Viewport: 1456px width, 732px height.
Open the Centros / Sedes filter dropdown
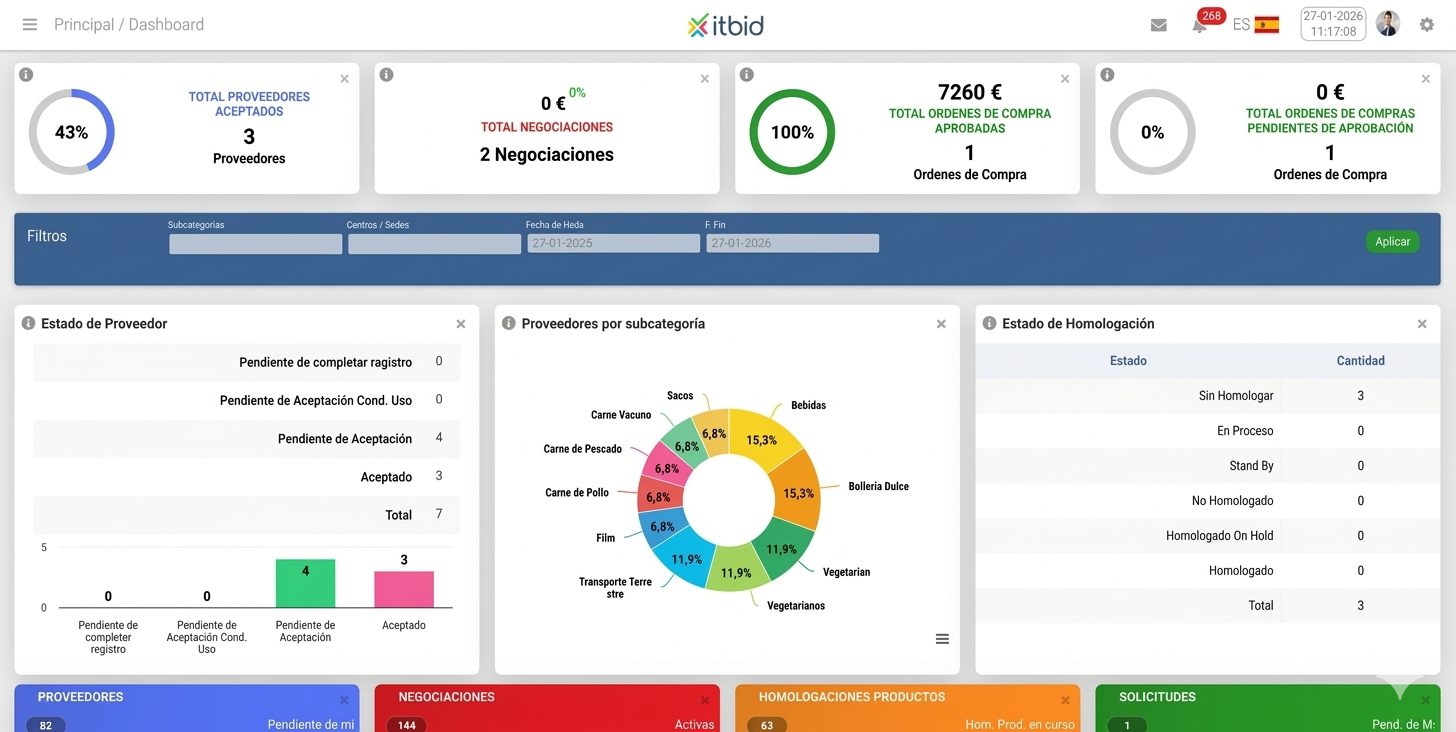point(434,243)
